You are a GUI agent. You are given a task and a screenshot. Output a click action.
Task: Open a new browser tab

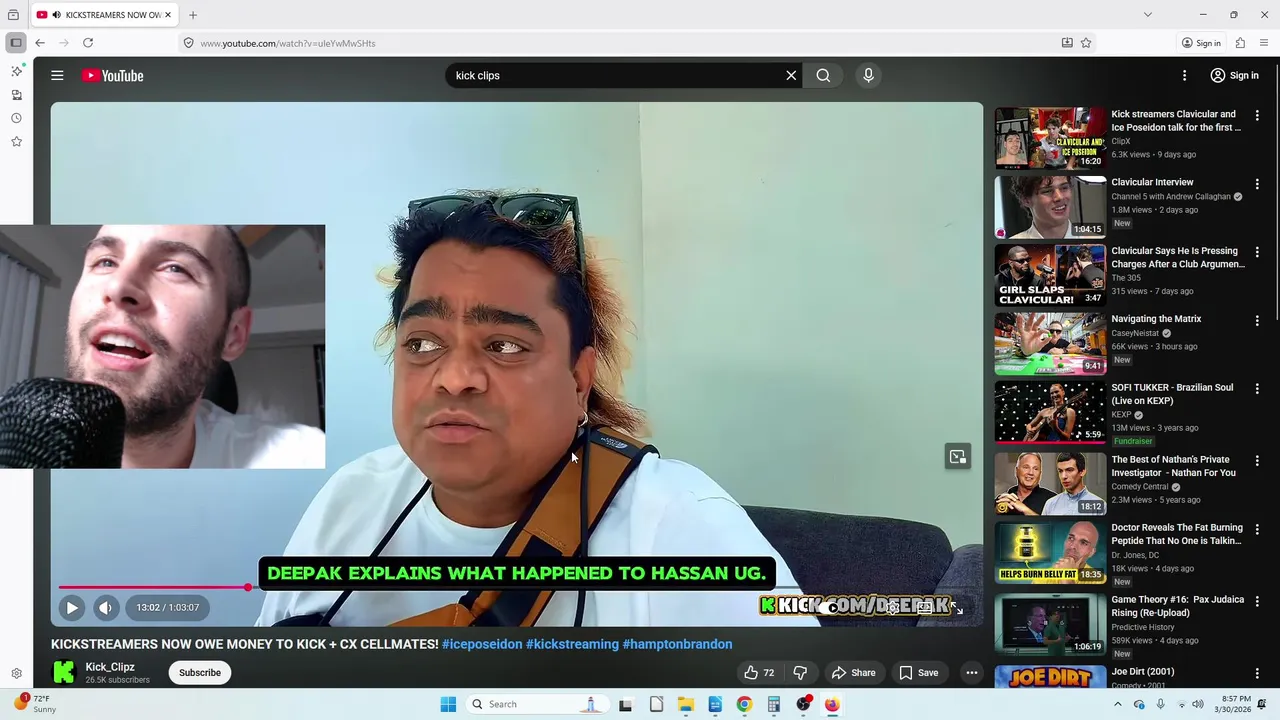tap(193, 15)
